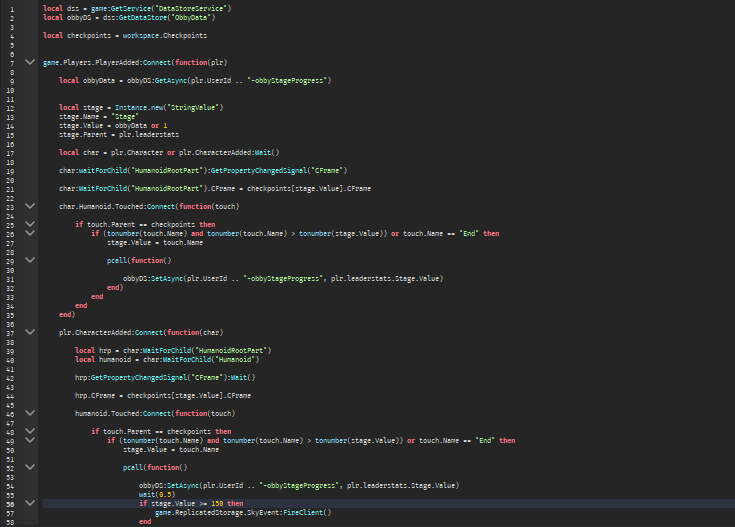Fold the stage.Value if block at line 56
This screenshot has width=735, height=527.
tap(30, 503)
